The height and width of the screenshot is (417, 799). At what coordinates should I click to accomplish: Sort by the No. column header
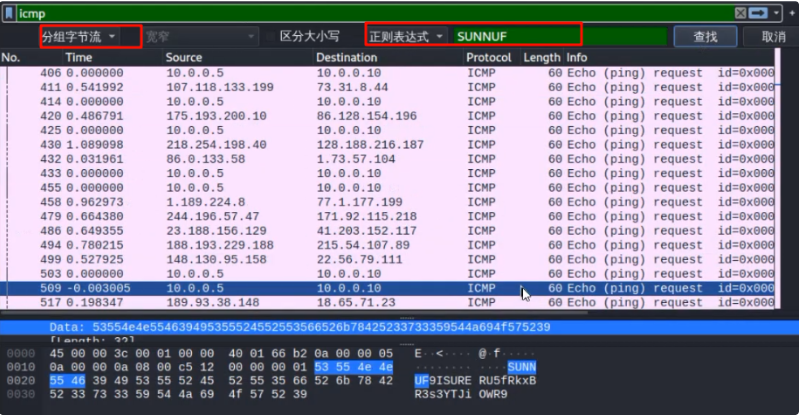31,58
